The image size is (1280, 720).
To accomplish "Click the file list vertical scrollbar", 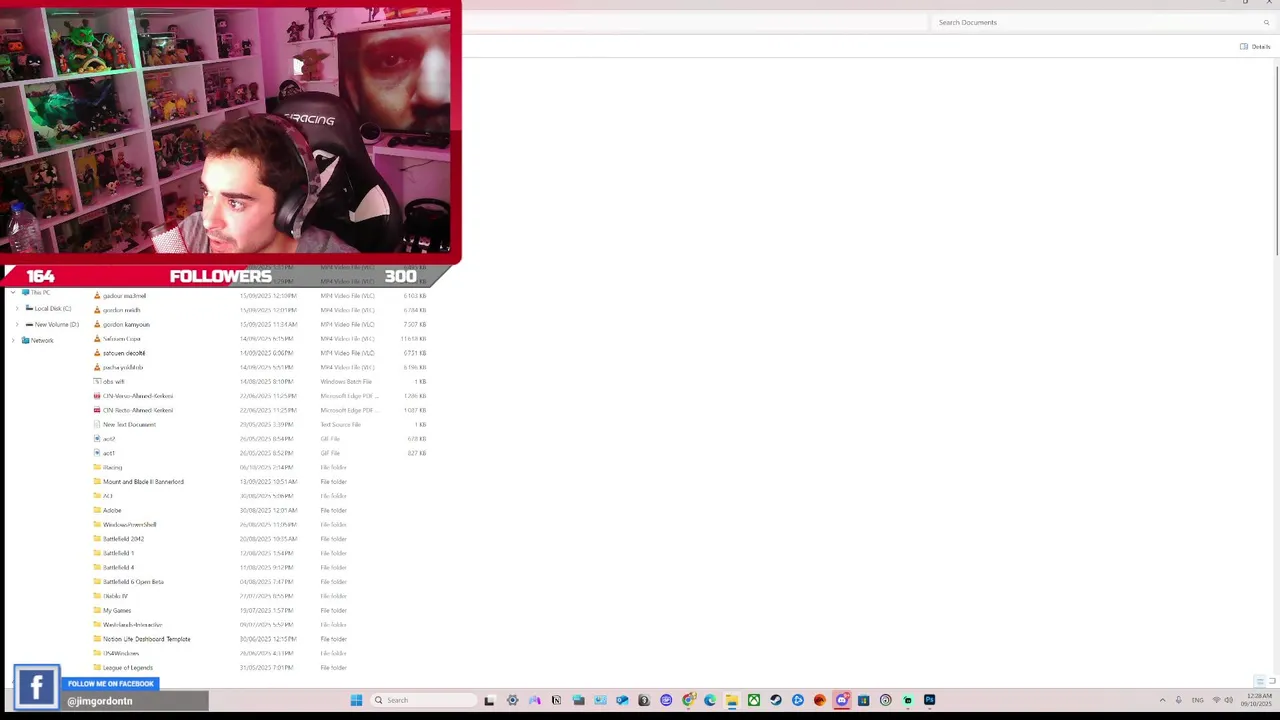I will point(1276,160).
